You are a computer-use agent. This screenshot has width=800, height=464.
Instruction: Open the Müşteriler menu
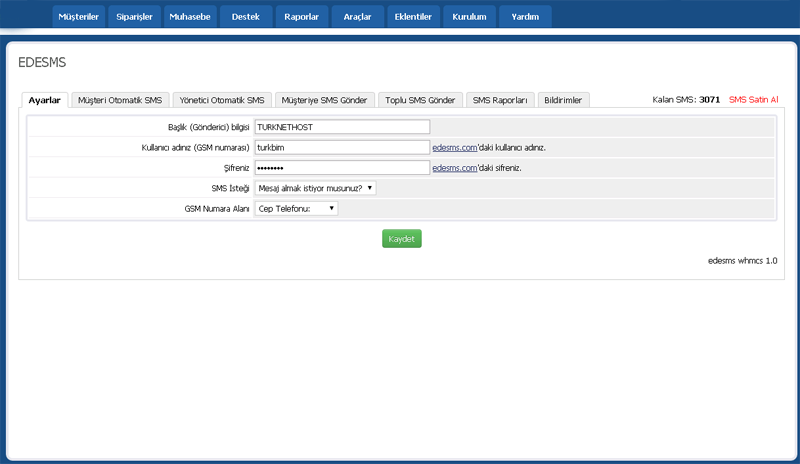[x=78, y=17]
